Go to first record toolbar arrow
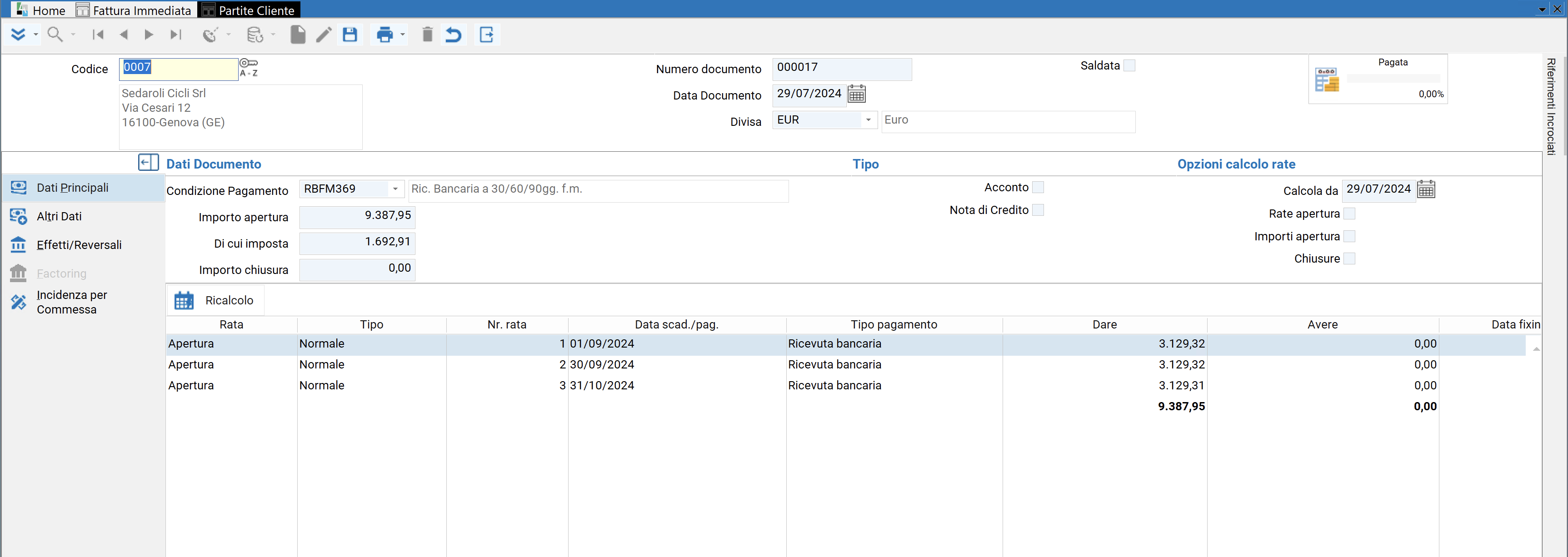 (98, 35)
